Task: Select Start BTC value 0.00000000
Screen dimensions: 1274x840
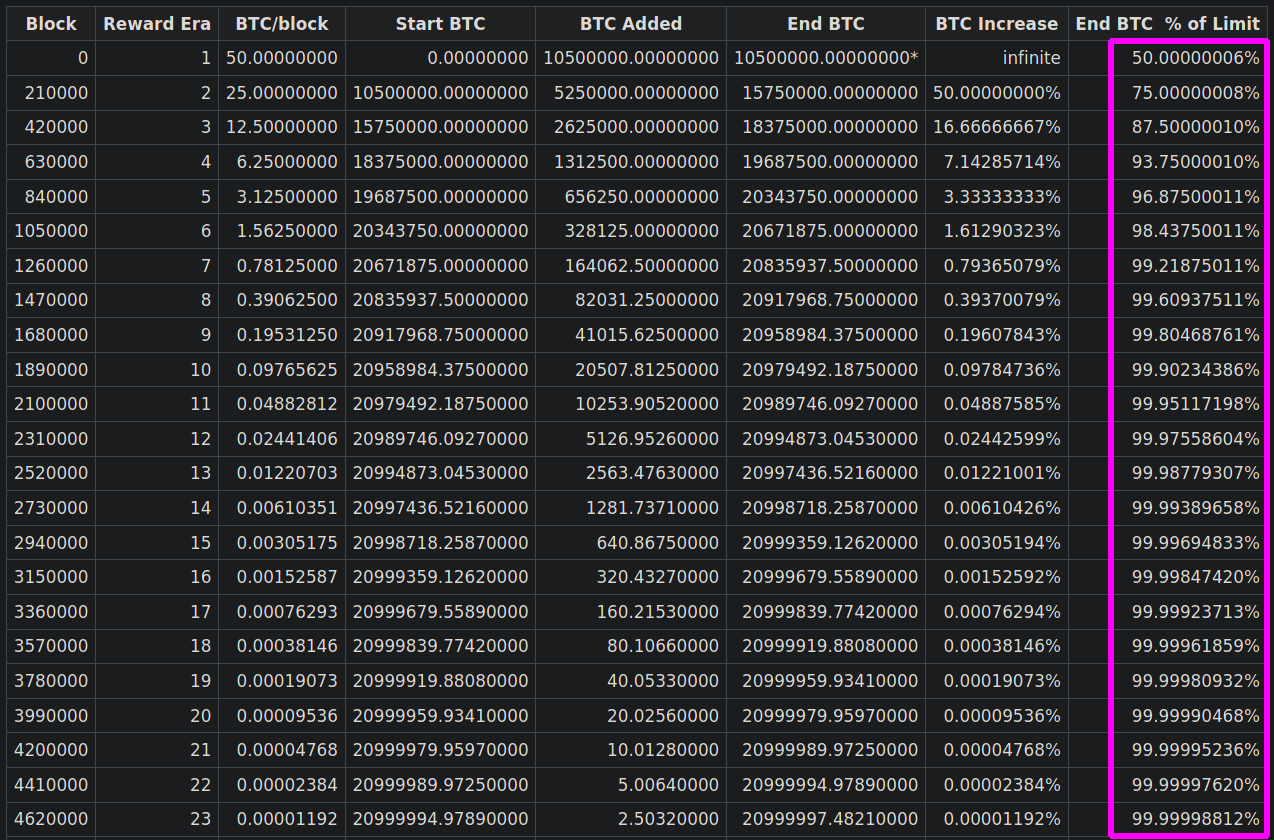Action: [440, 58]
